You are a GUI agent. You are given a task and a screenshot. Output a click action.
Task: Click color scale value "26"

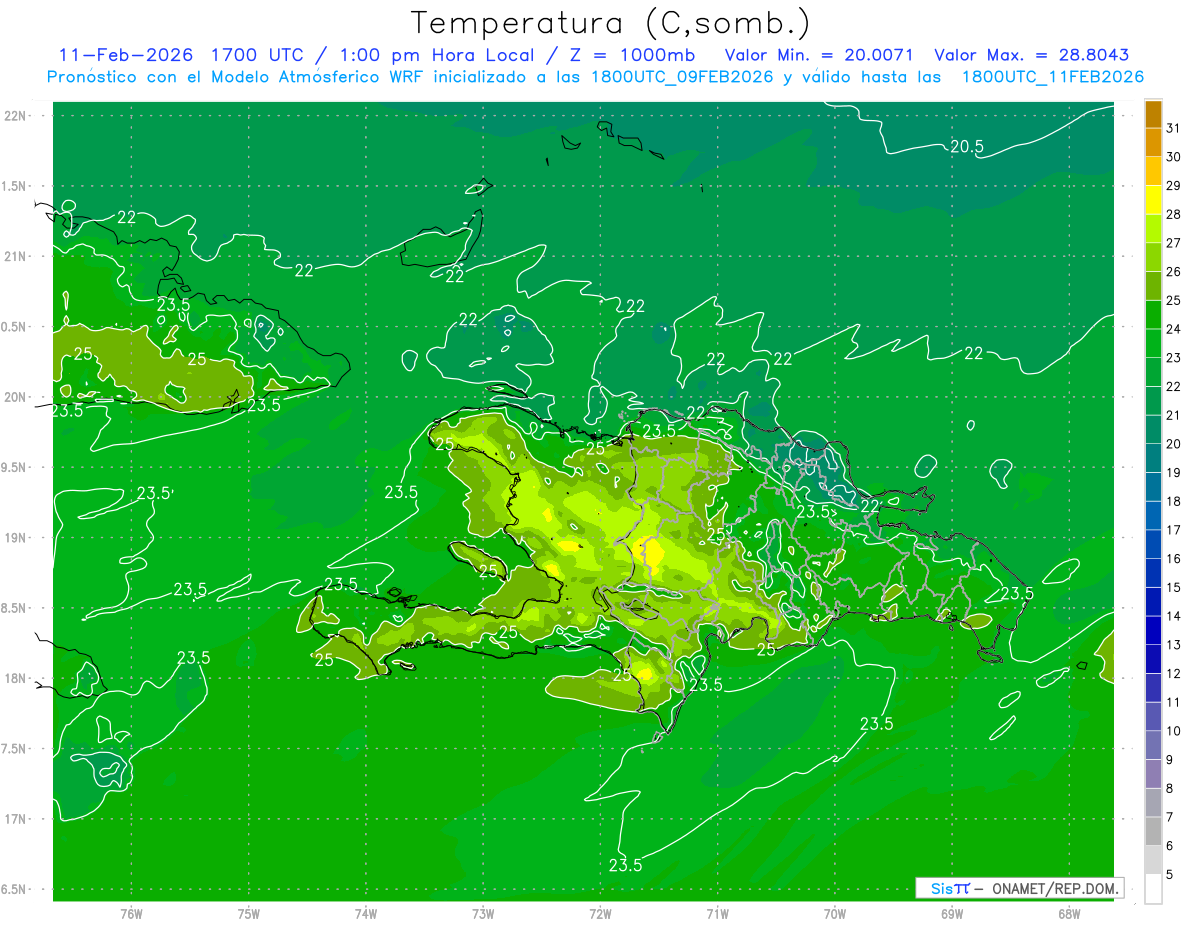(1174, 272)
